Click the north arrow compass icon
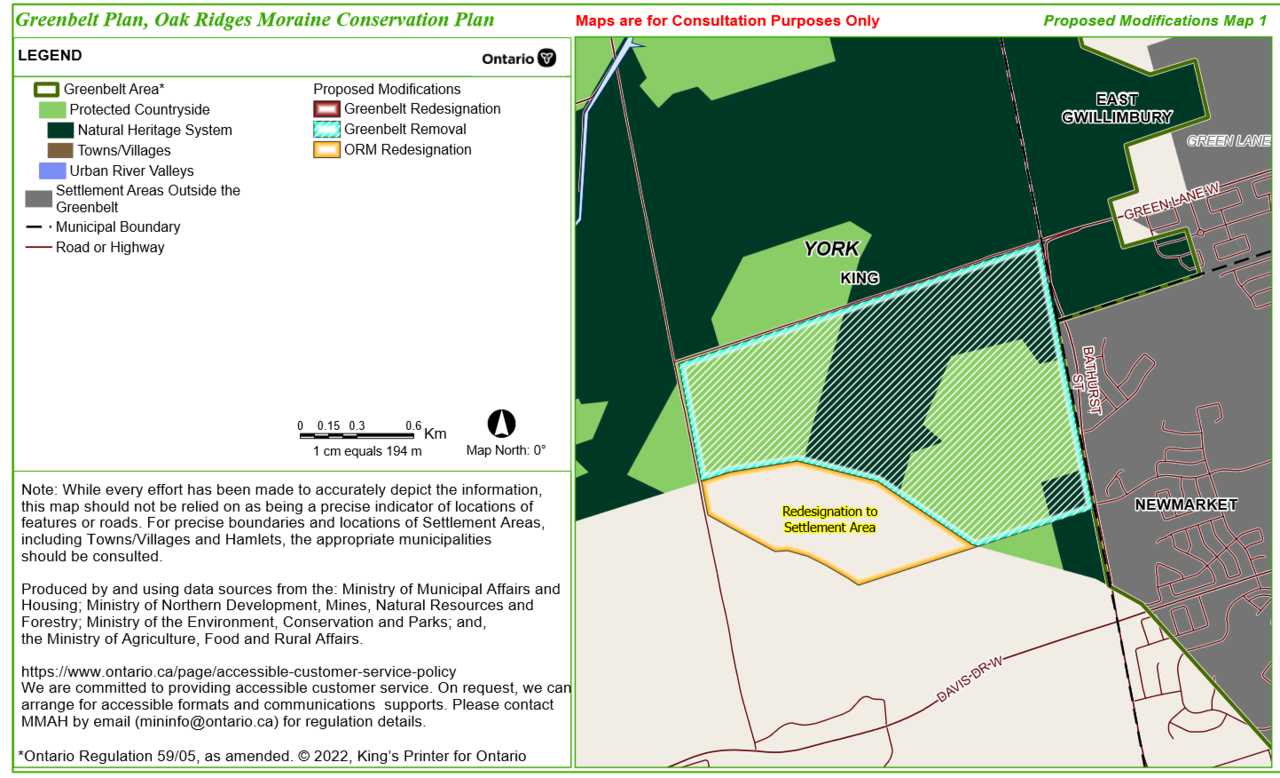Image resolution: width=1280 pixels, height=778 pixels. (x=502, y=424)
